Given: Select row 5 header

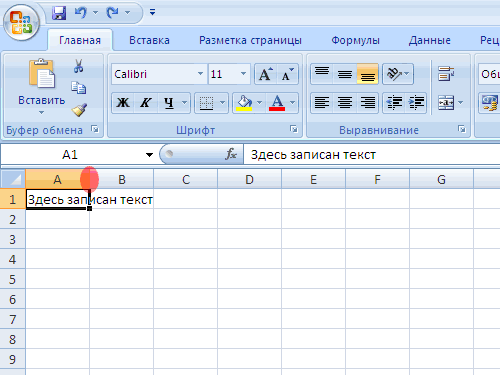Looking at the screenshot, I should tap(12, 279).
